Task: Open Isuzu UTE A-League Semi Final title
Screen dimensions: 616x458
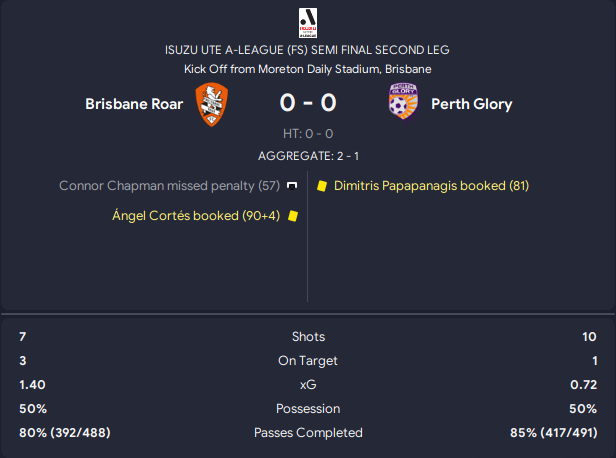Action: point(307,50)
